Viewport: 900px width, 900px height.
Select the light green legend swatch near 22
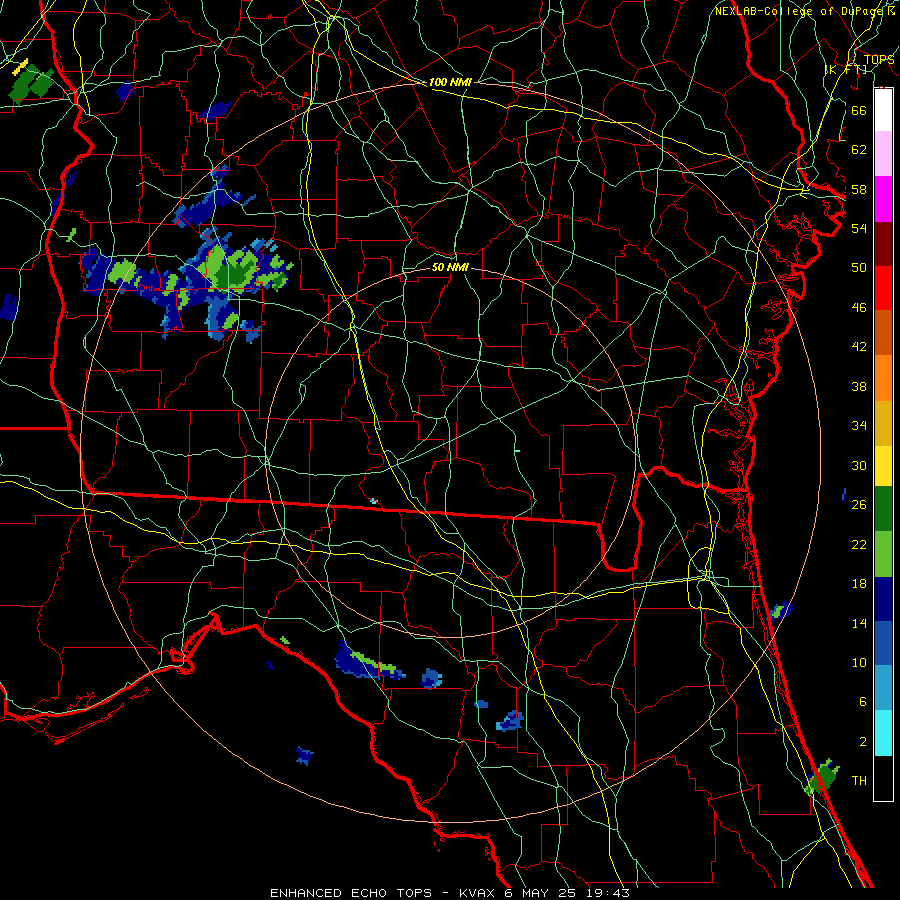pyautogui.click(x=883, y=554)
